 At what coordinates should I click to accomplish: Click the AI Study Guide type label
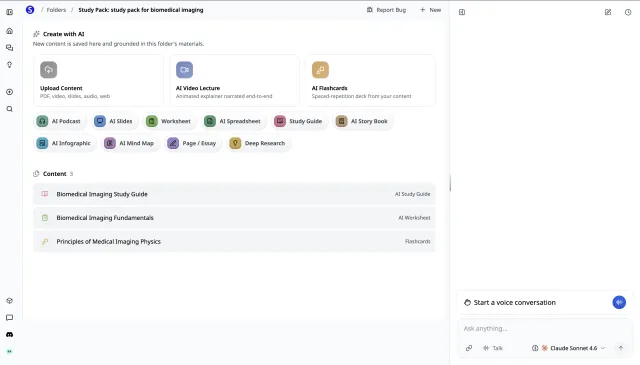point(412,194)
